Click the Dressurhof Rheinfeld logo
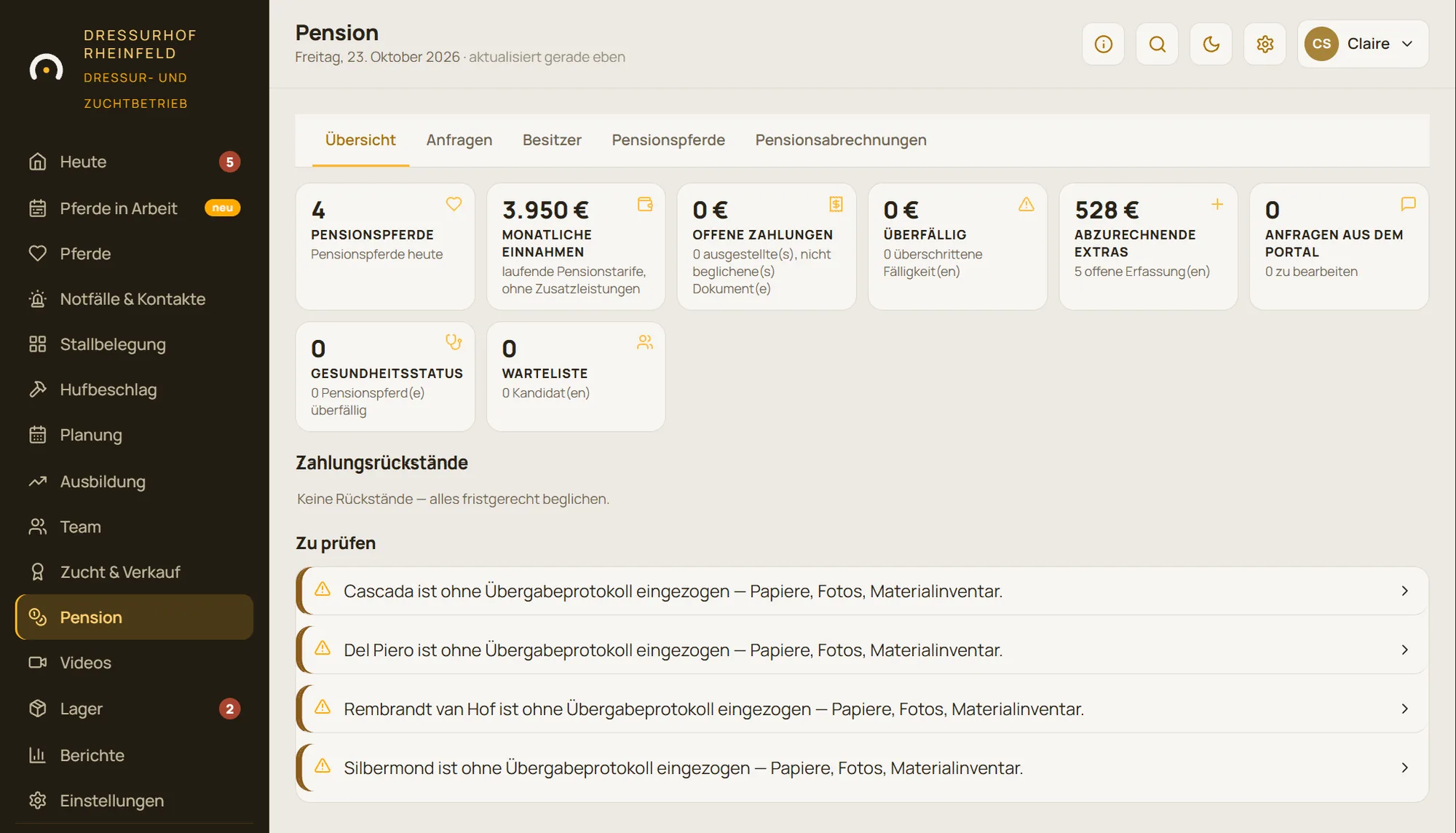 (46, 69)
